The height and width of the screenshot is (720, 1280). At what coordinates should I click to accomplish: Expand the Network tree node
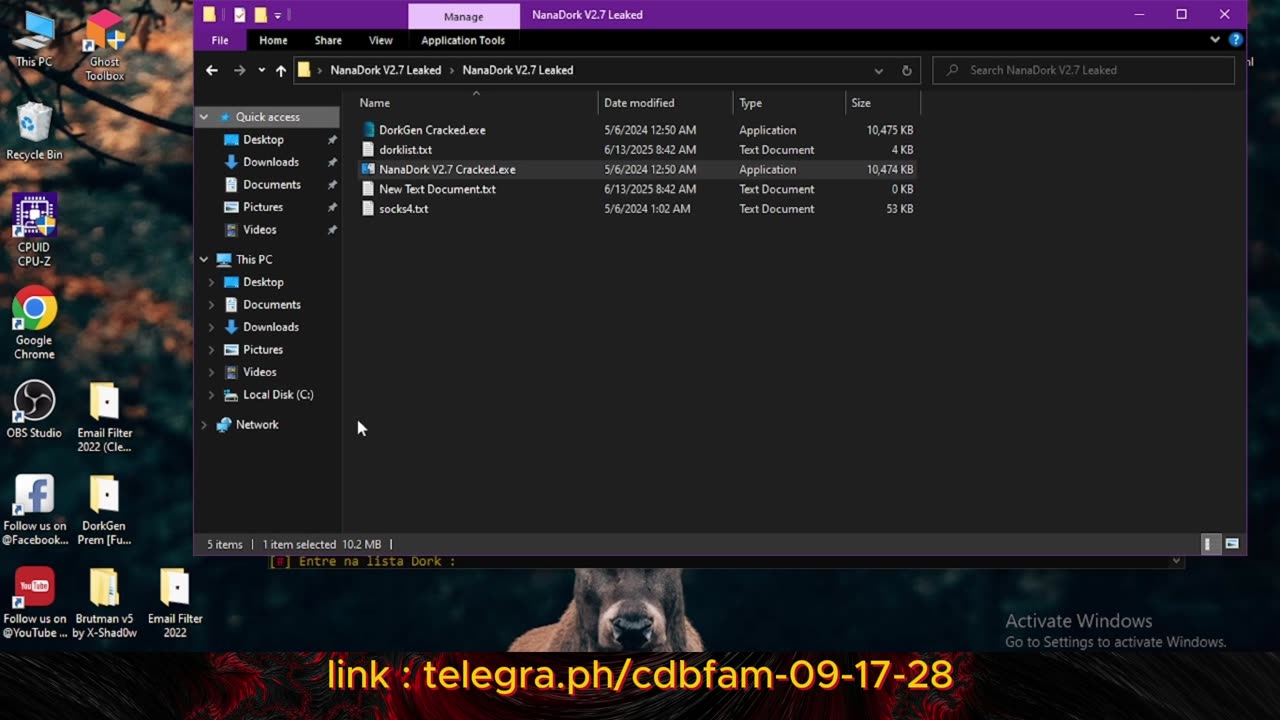(204, 425)
